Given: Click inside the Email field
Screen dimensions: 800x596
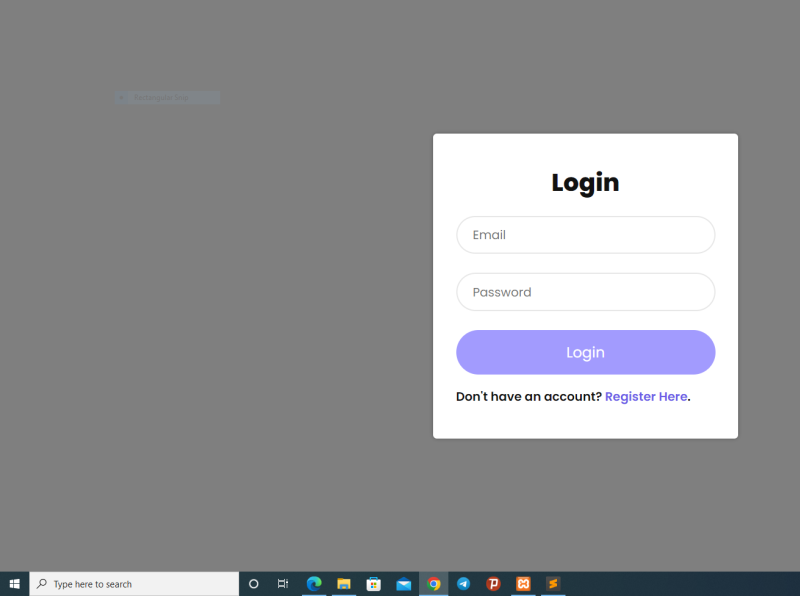Looking at the screenshot, I should point(585,234).
